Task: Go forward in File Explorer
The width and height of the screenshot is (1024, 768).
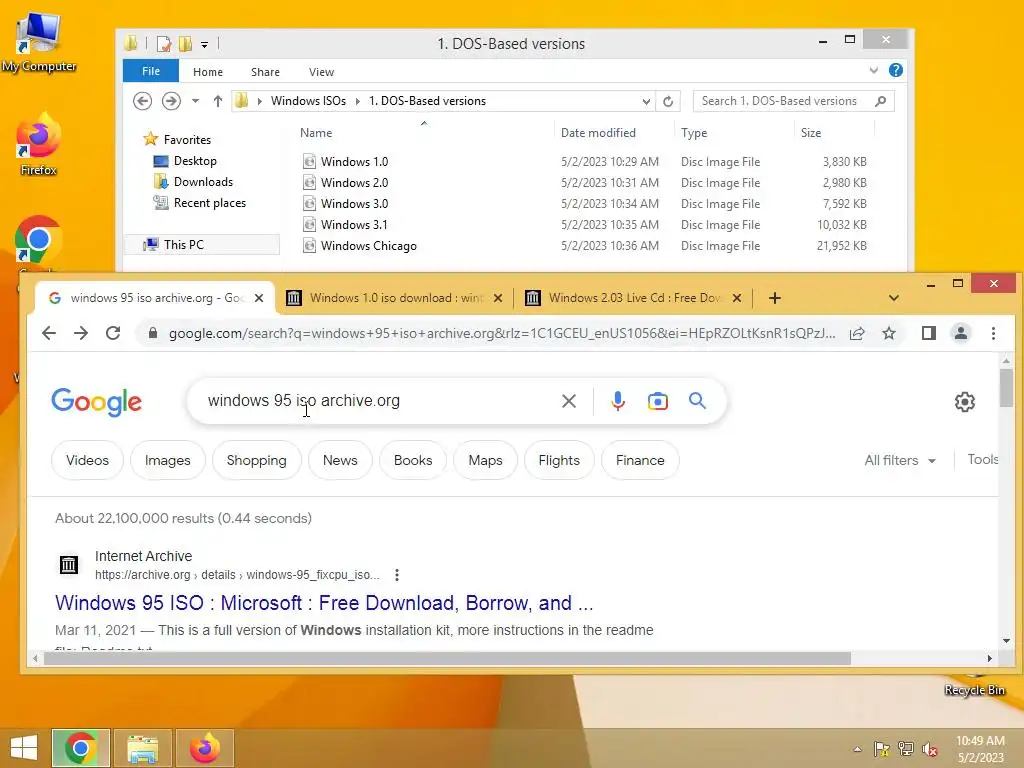Action: point(171,101)
